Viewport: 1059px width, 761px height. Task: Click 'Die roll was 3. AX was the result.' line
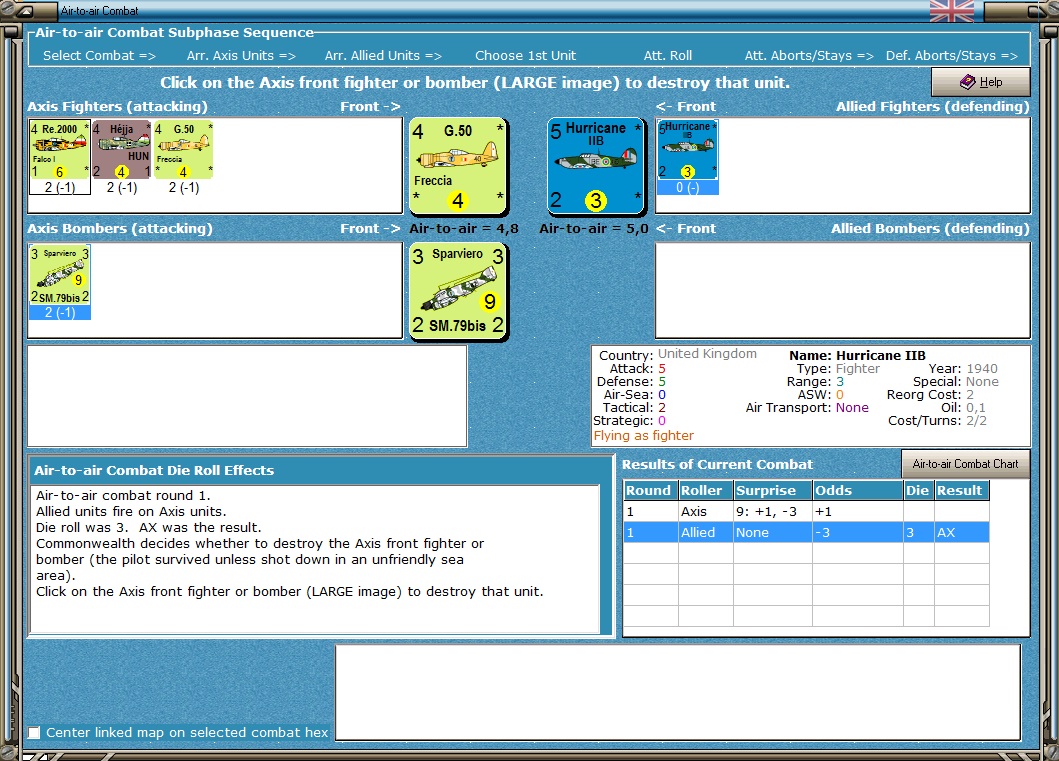(x=149, y=527)
